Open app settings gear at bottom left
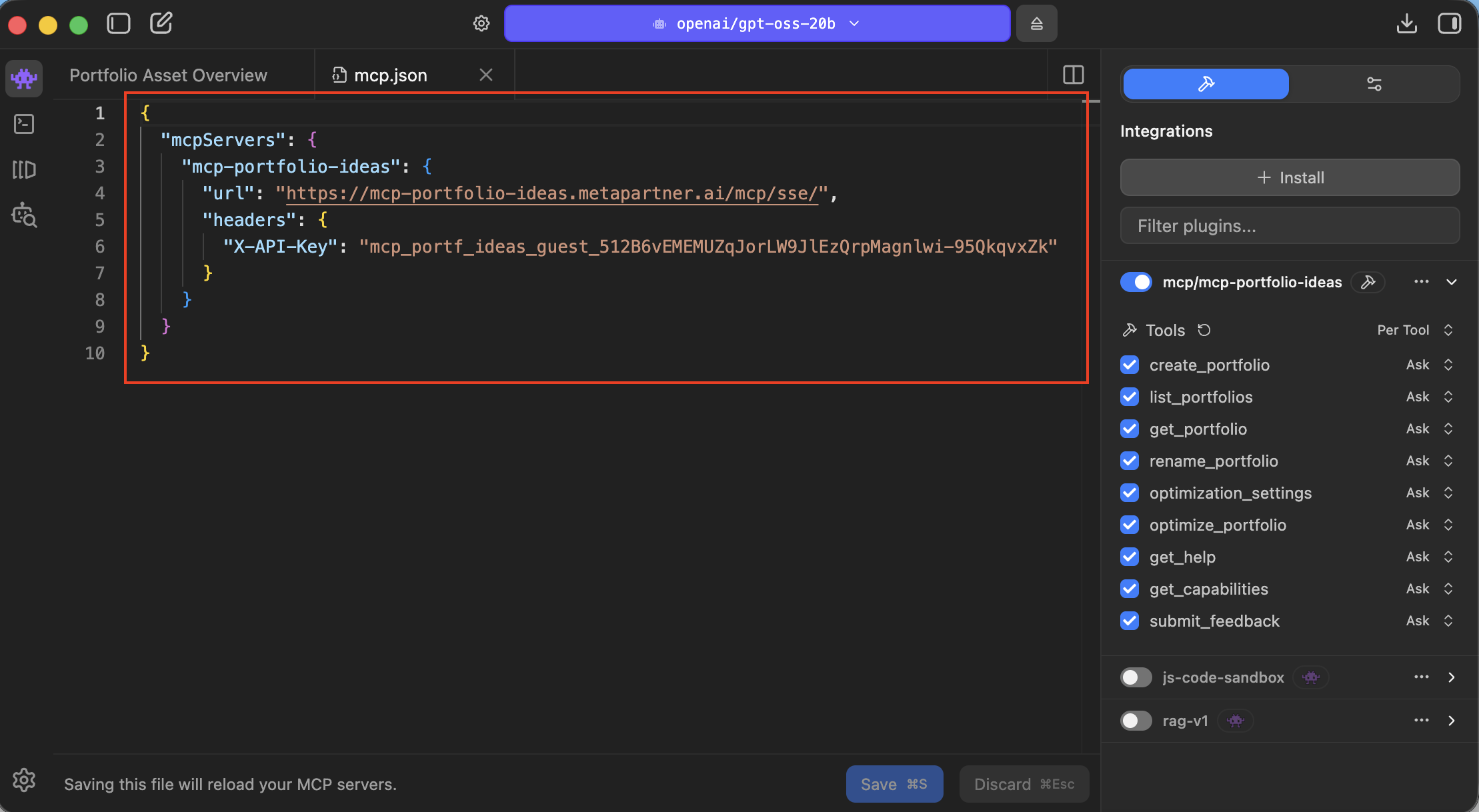This screenshot has width=1479, height=812. (24, 779)
